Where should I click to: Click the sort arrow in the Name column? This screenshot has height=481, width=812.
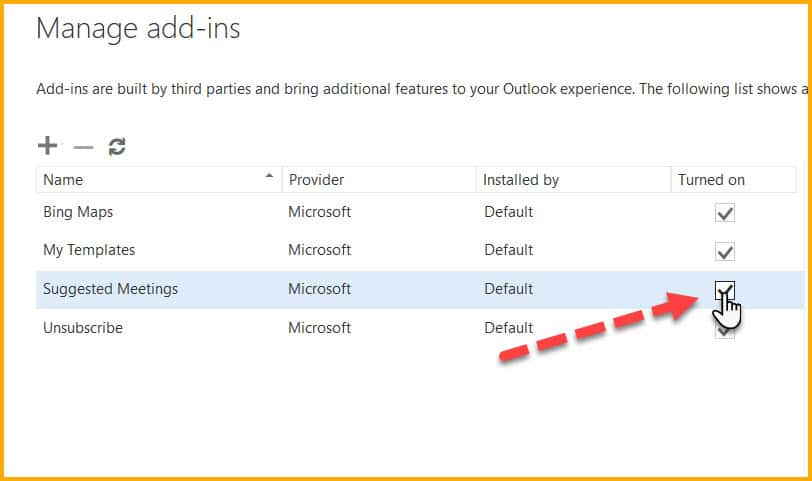coord(268,177)
